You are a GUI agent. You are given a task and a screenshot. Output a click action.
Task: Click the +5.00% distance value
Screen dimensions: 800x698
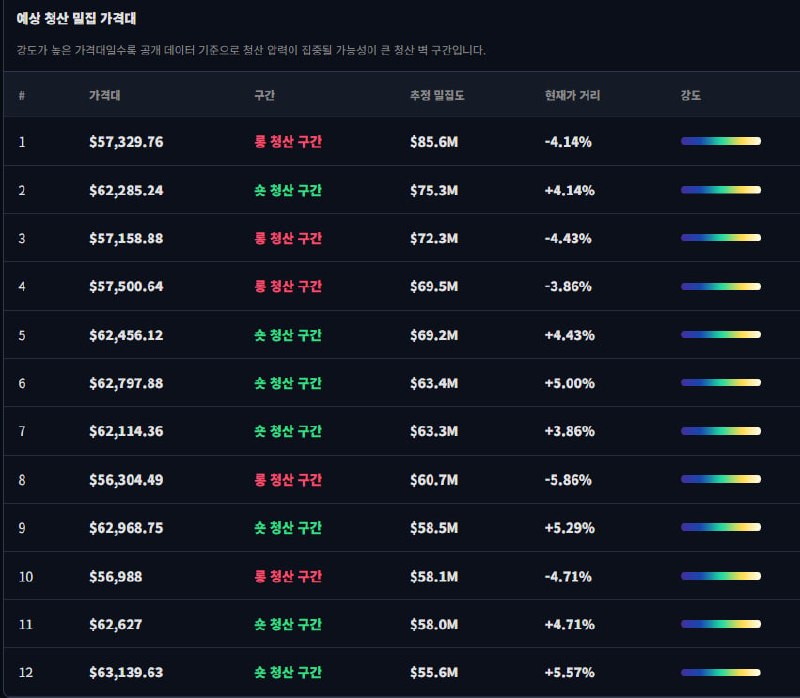tap(569, 383)
